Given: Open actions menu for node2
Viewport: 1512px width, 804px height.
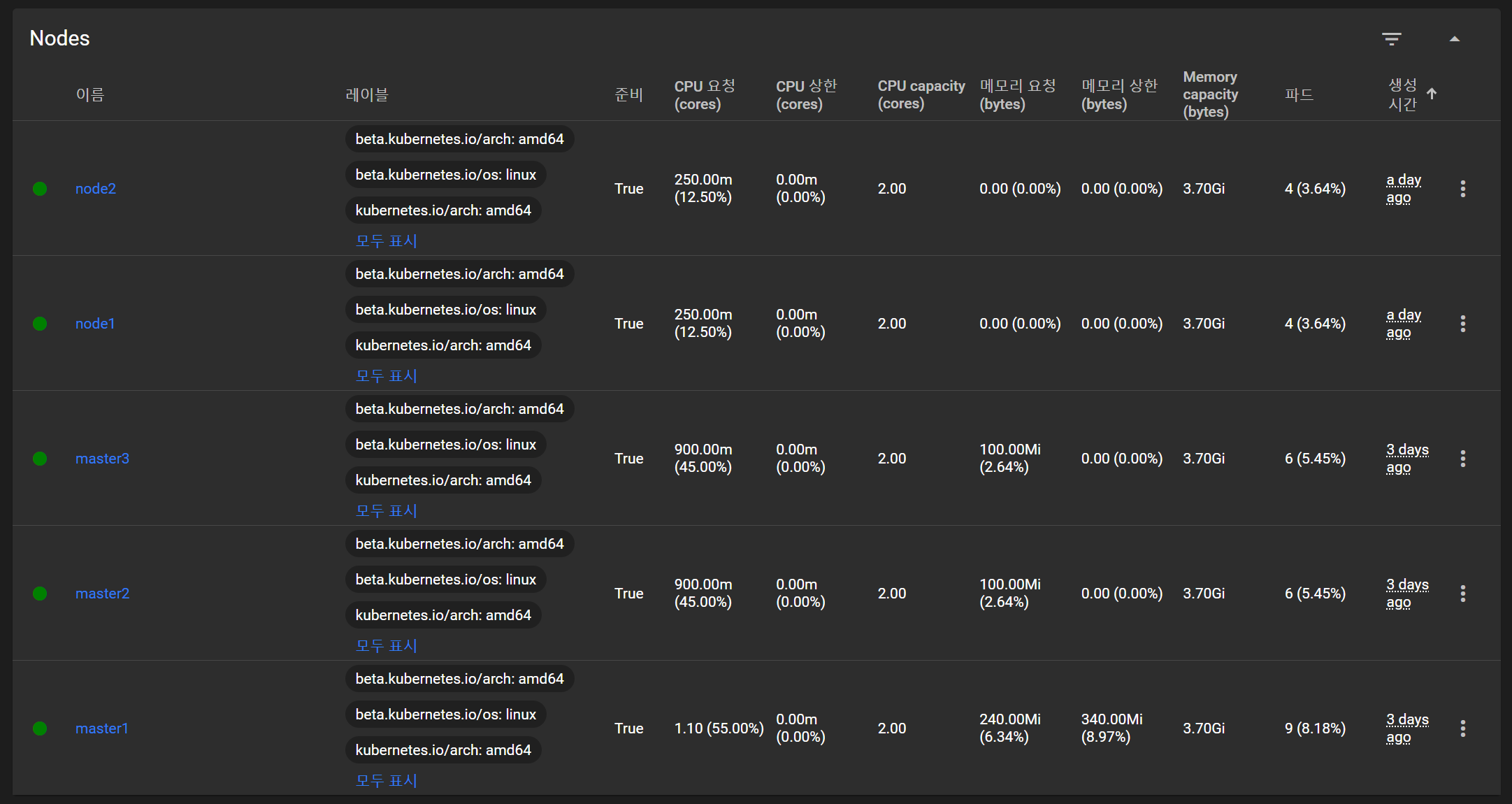Looking at the screenshot, I should pos(1462,189).
